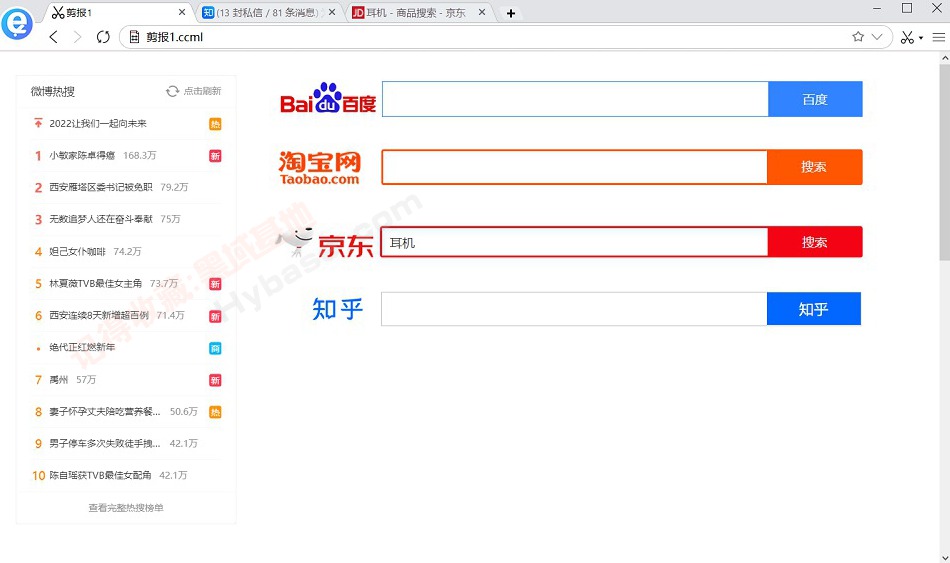Screen dimensions: 950x563
Task: Open the browser hamburger menu
Action: [x=938, y=38]
